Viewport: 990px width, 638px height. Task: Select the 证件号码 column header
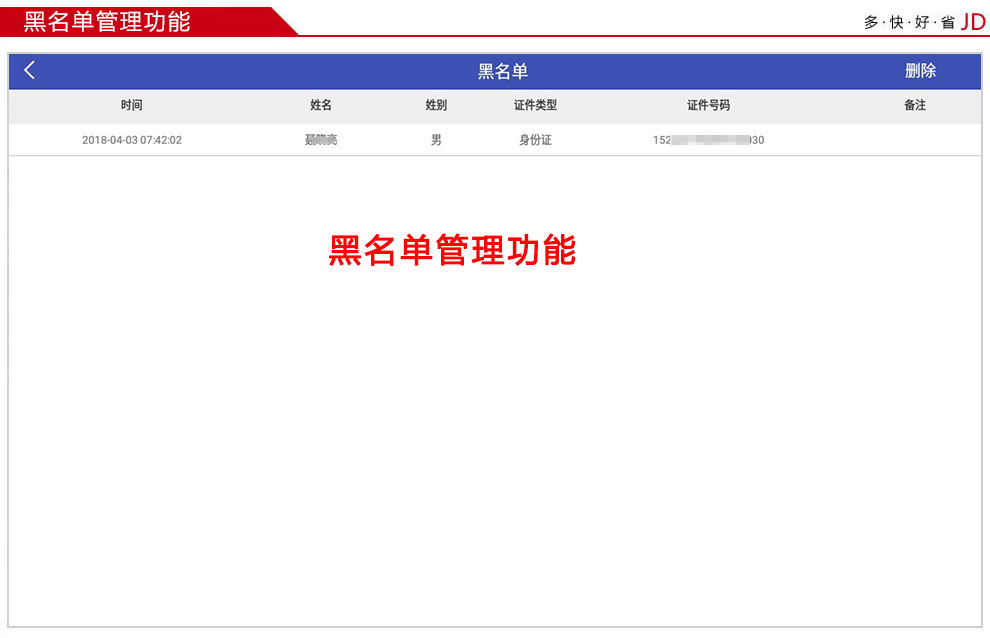tap(708, 105)
